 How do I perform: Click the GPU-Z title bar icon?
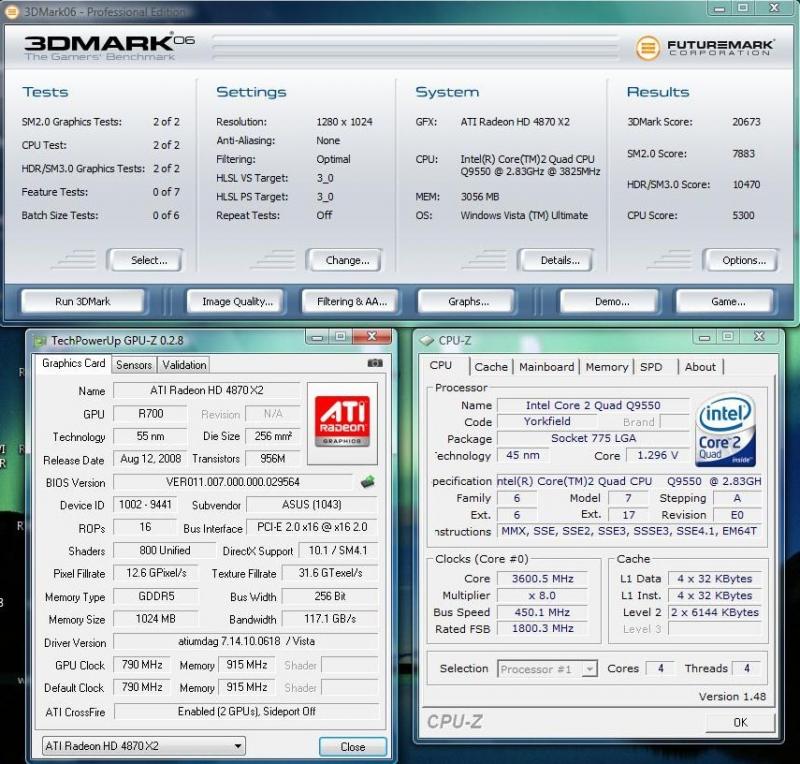click(39, 340)
